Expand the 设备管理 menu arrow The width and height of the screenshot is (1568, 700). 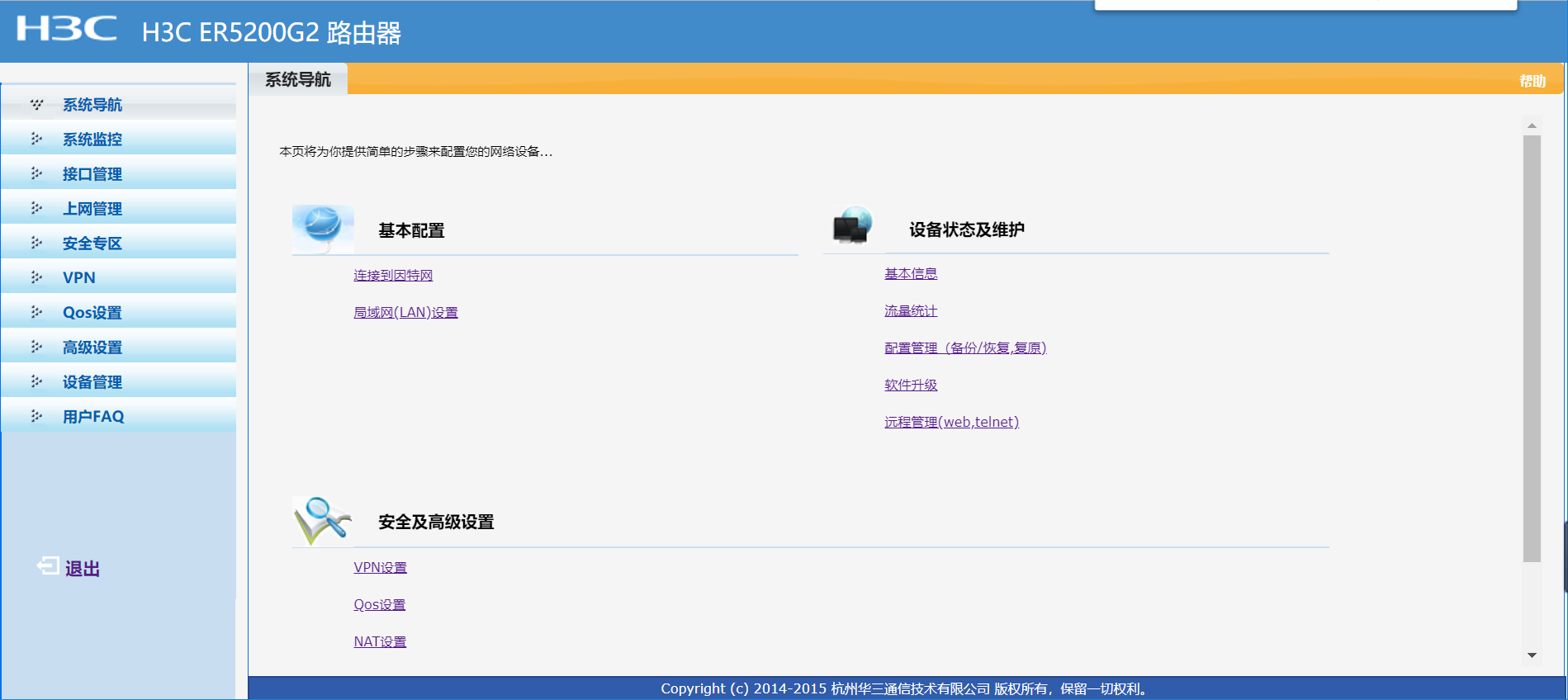36,381
